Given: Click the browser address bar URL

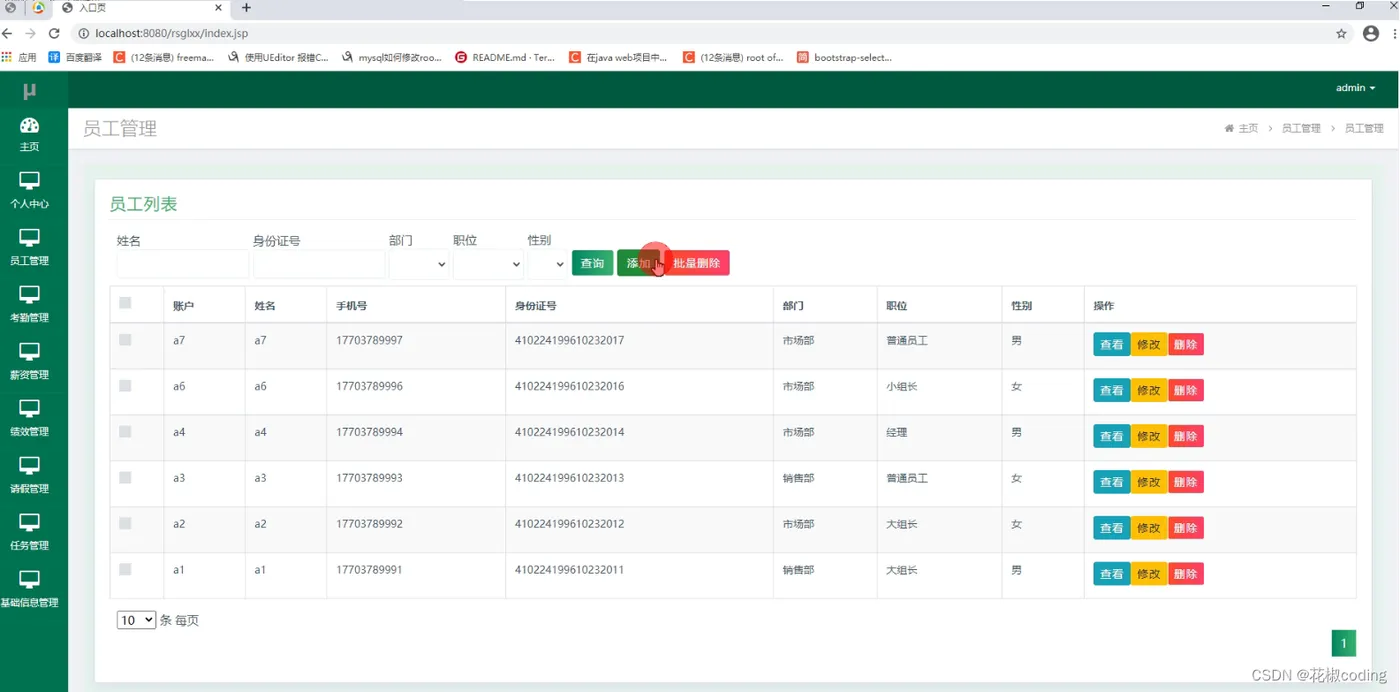Looking at the screenshot, I should tap(171, 33).
